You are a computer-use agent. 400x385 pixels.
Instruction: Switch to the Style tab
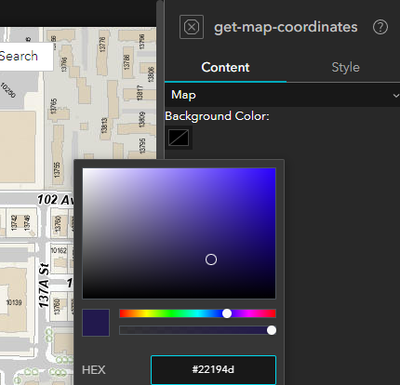point(345,68)
